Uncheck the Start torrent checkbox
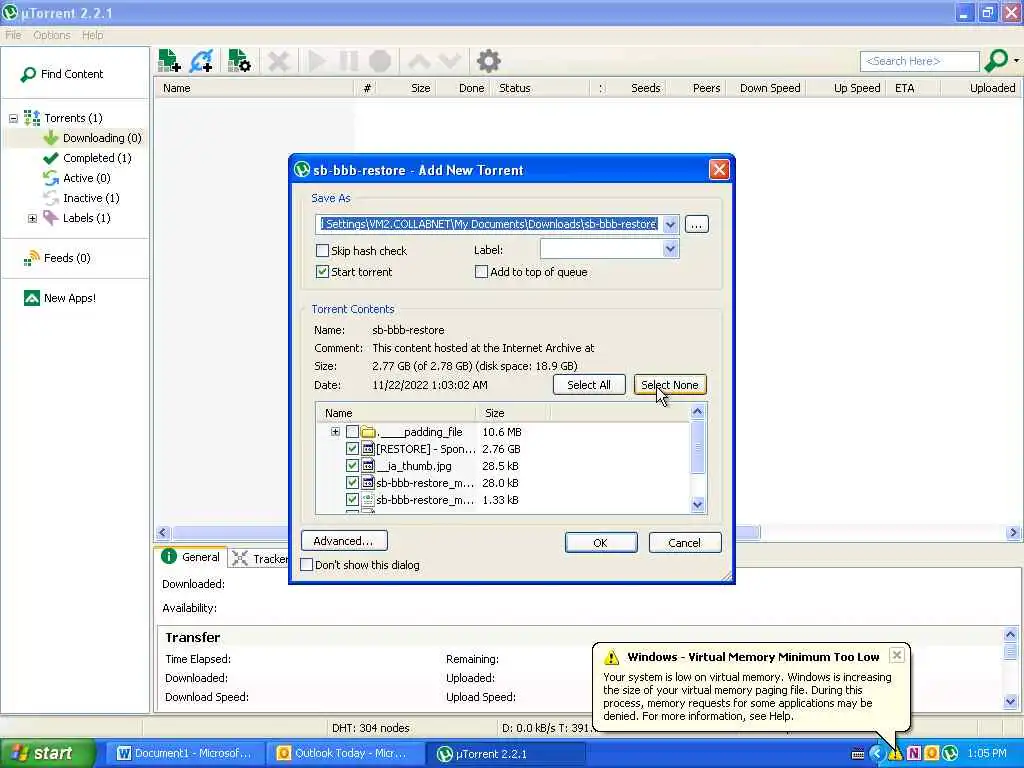Image resolution: width=1024 pixels, height=768 pixels. [x=322, y=272]
